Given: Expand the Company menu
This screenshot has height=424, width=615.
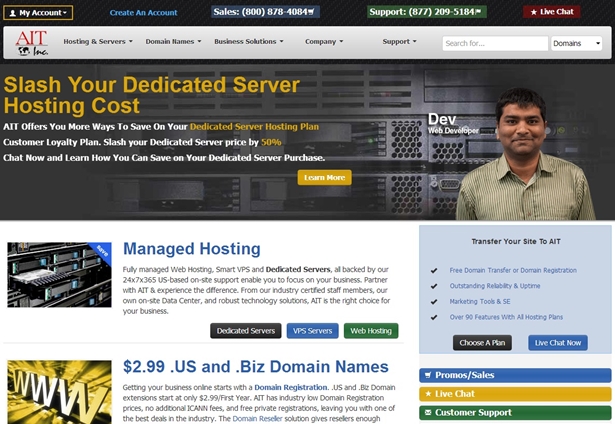Looking at the screenshot, I should (x=324, y=42).
